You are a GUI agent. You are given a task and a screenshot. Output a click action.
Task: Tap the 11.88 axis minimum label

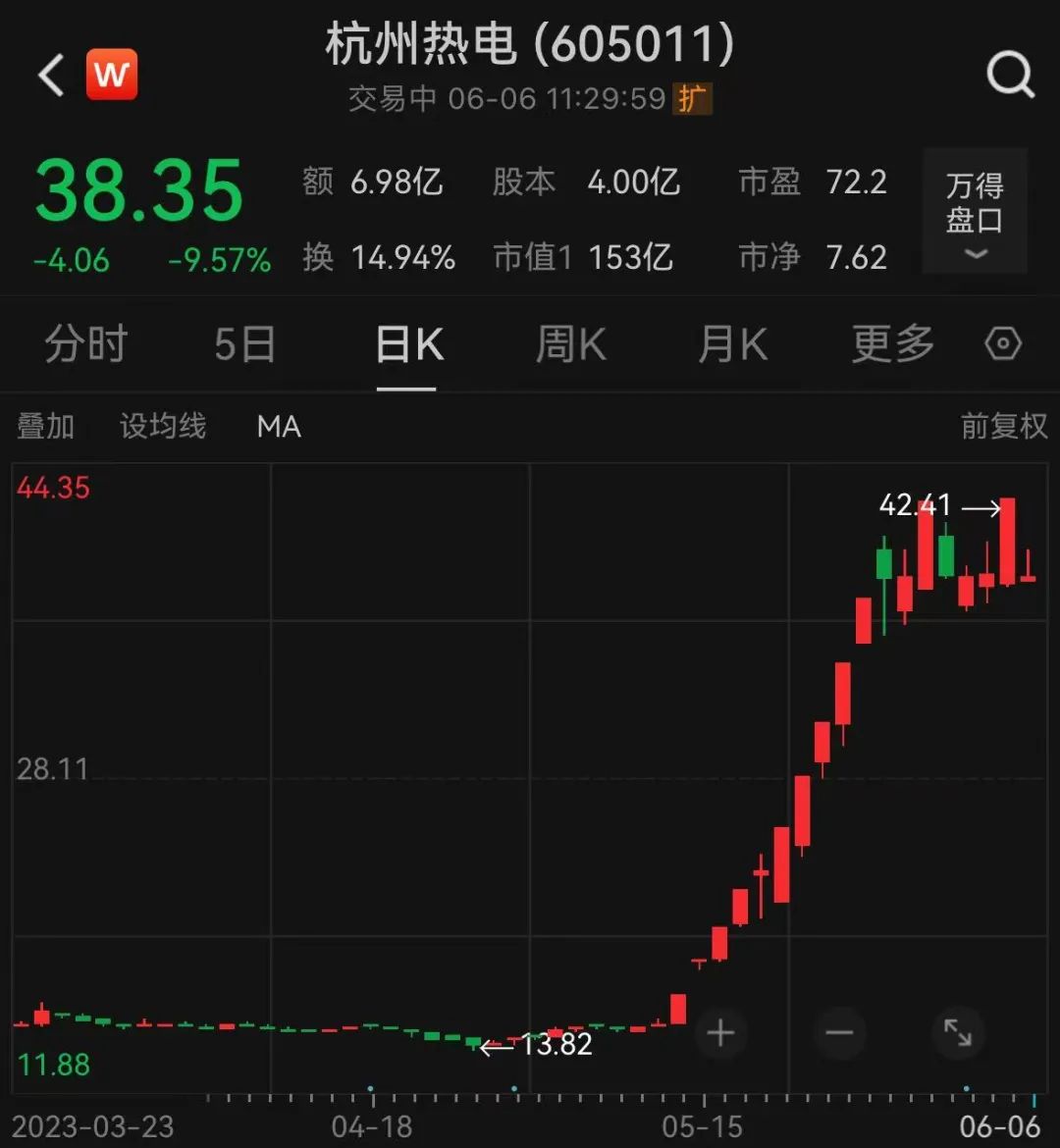click(53, 1065)
